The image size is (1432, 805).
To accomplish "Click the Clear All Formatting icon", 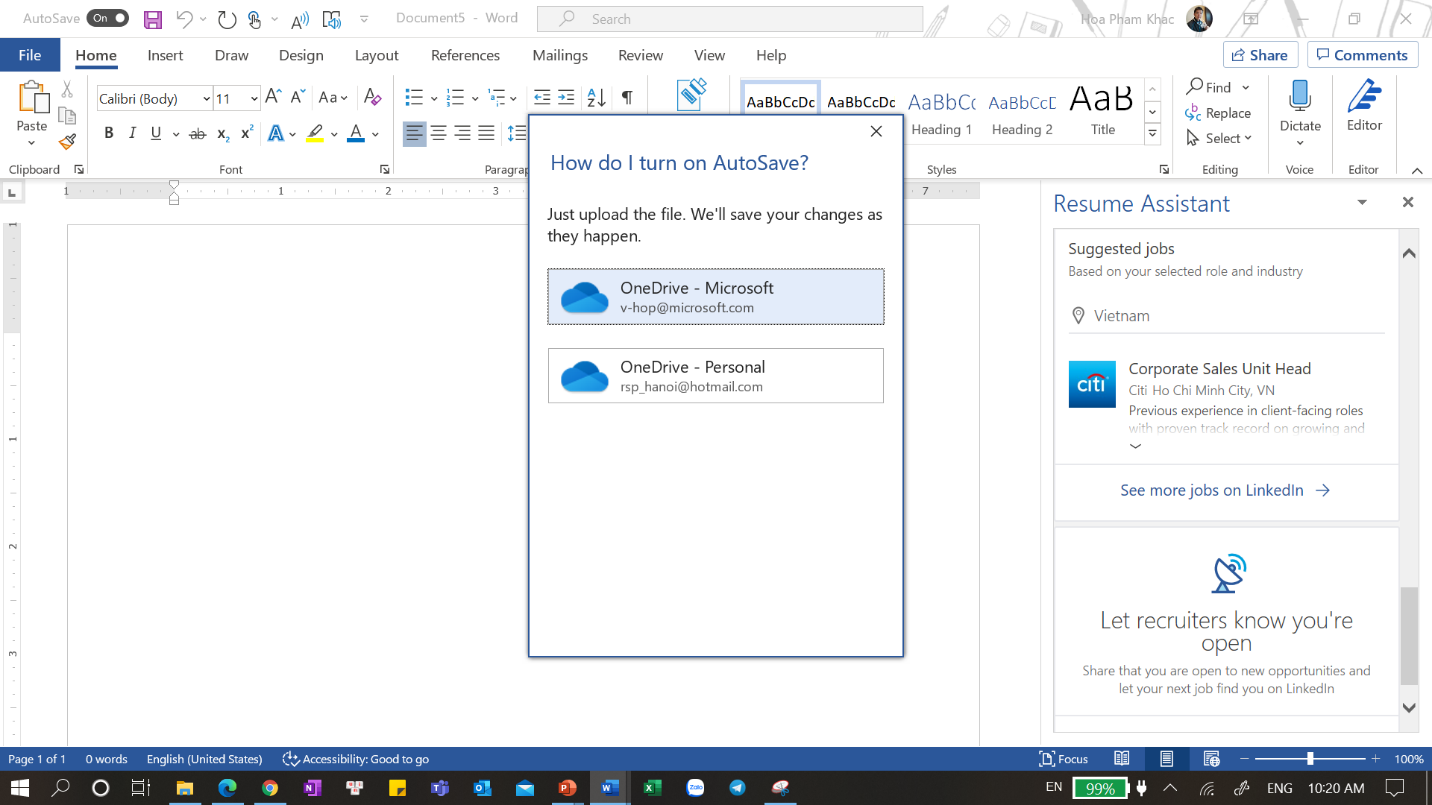I will pos(373,98).
